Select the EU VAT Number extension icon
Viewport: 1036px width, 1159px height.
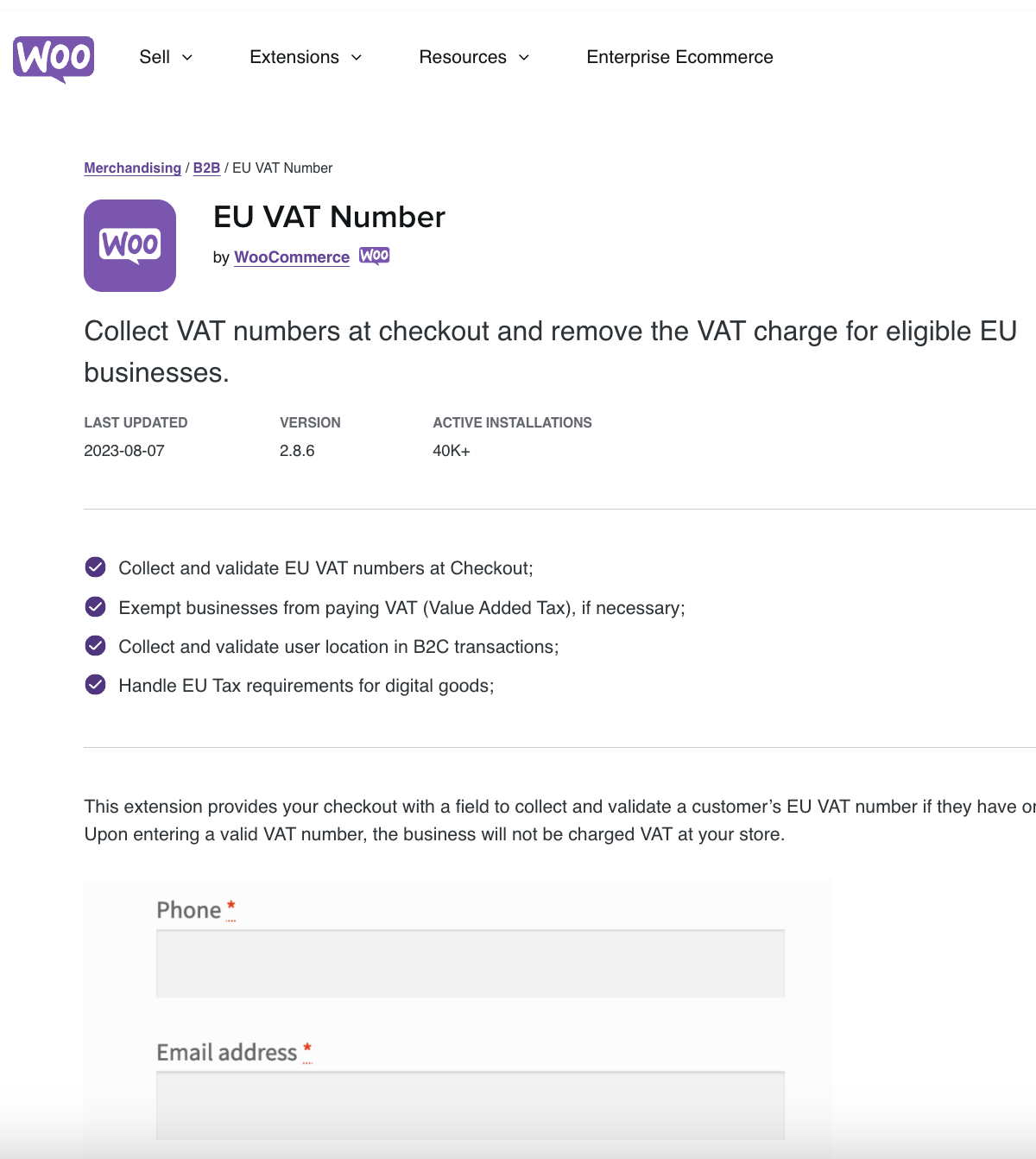click(x=129, y=245)
